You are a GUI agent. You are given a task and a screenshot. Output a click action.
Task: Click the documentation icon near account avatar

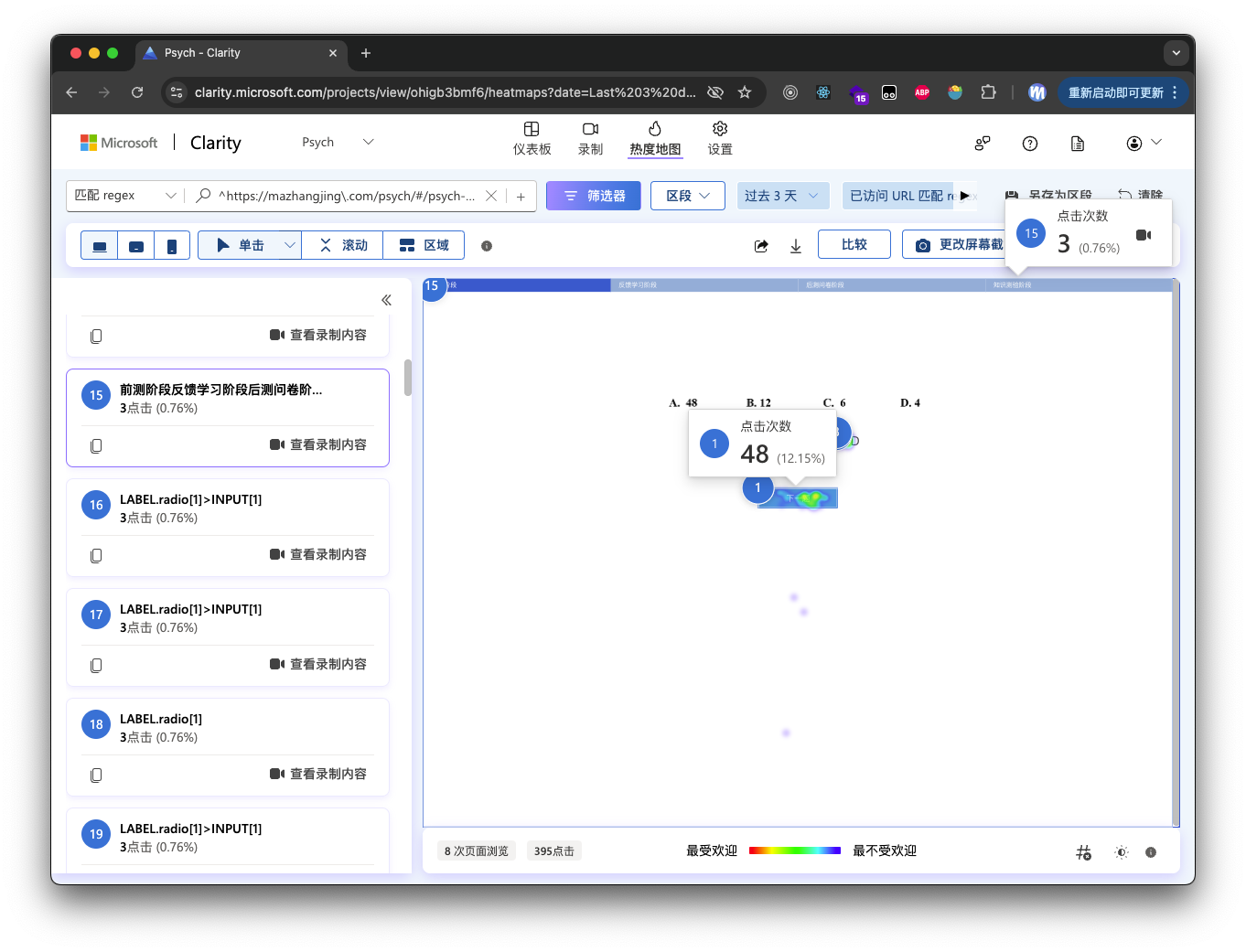coord(1077,143)
